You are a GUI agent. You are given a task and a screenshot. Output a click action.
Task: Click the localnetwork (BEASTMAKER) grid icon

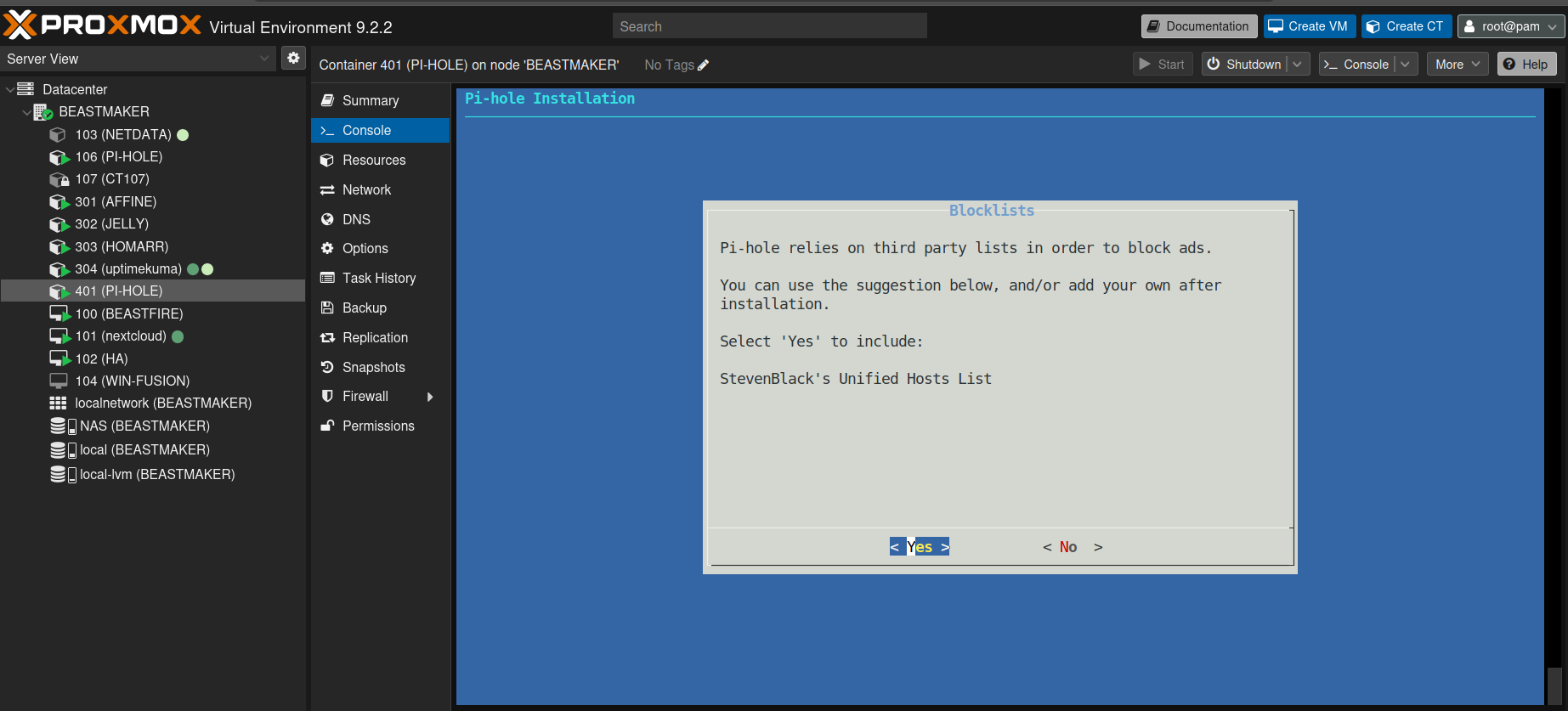[58, 403]
